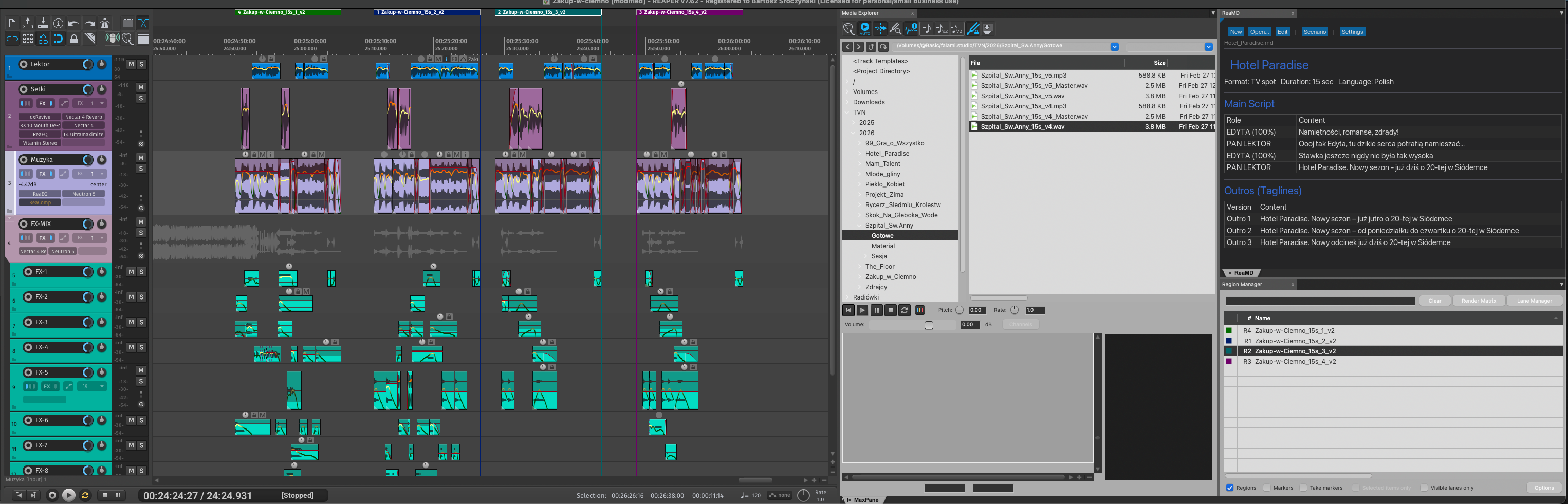Viewport: 1568px width, 504px height.
Task: Toggle snap magnet icon
Action: [x=59, y=39]
